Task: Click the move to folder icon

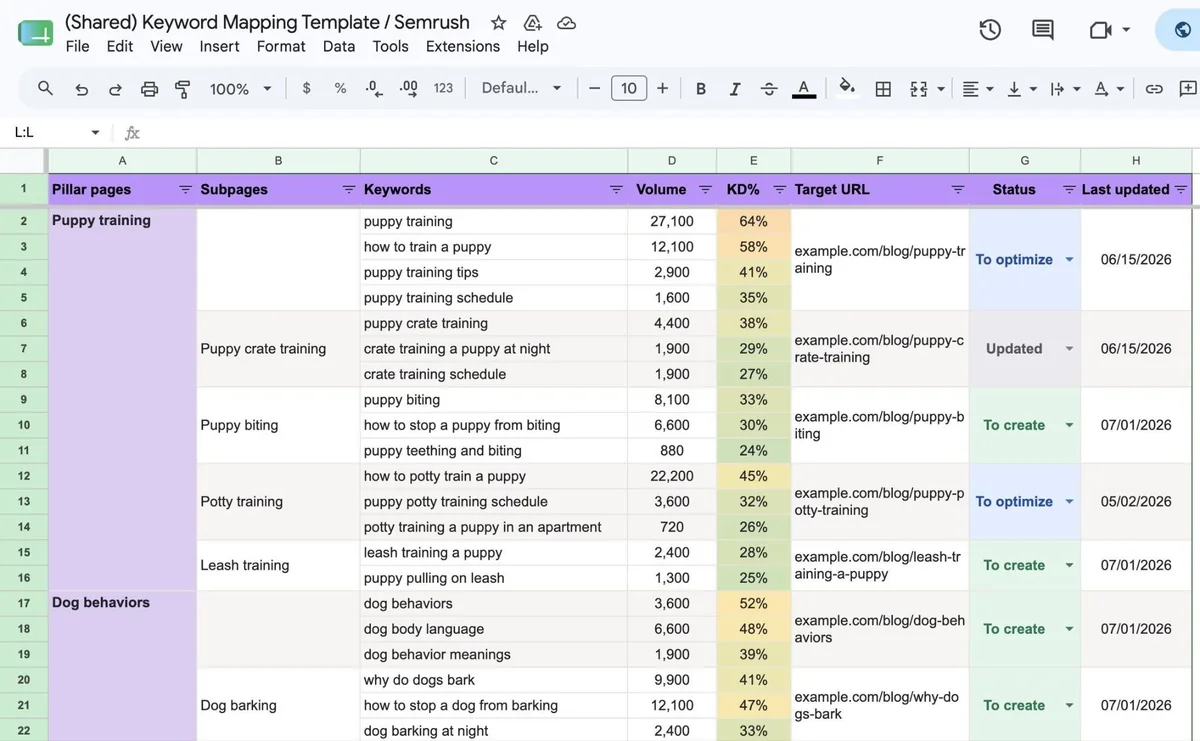Action: click(x=532, y=22)
